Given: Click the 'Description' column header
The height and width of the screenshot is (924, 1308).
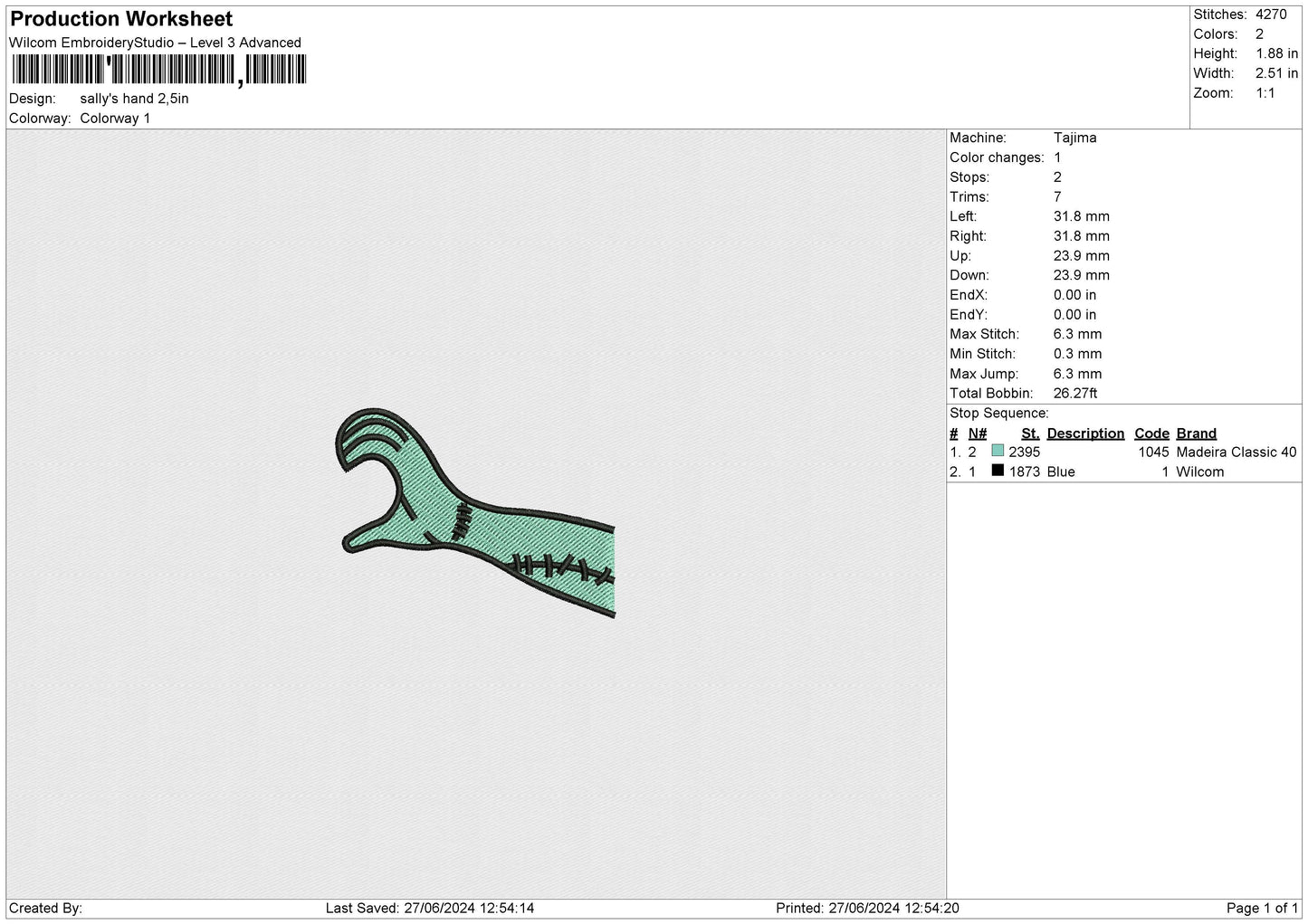Looking at the screenshot, I should pos(1085,433).
